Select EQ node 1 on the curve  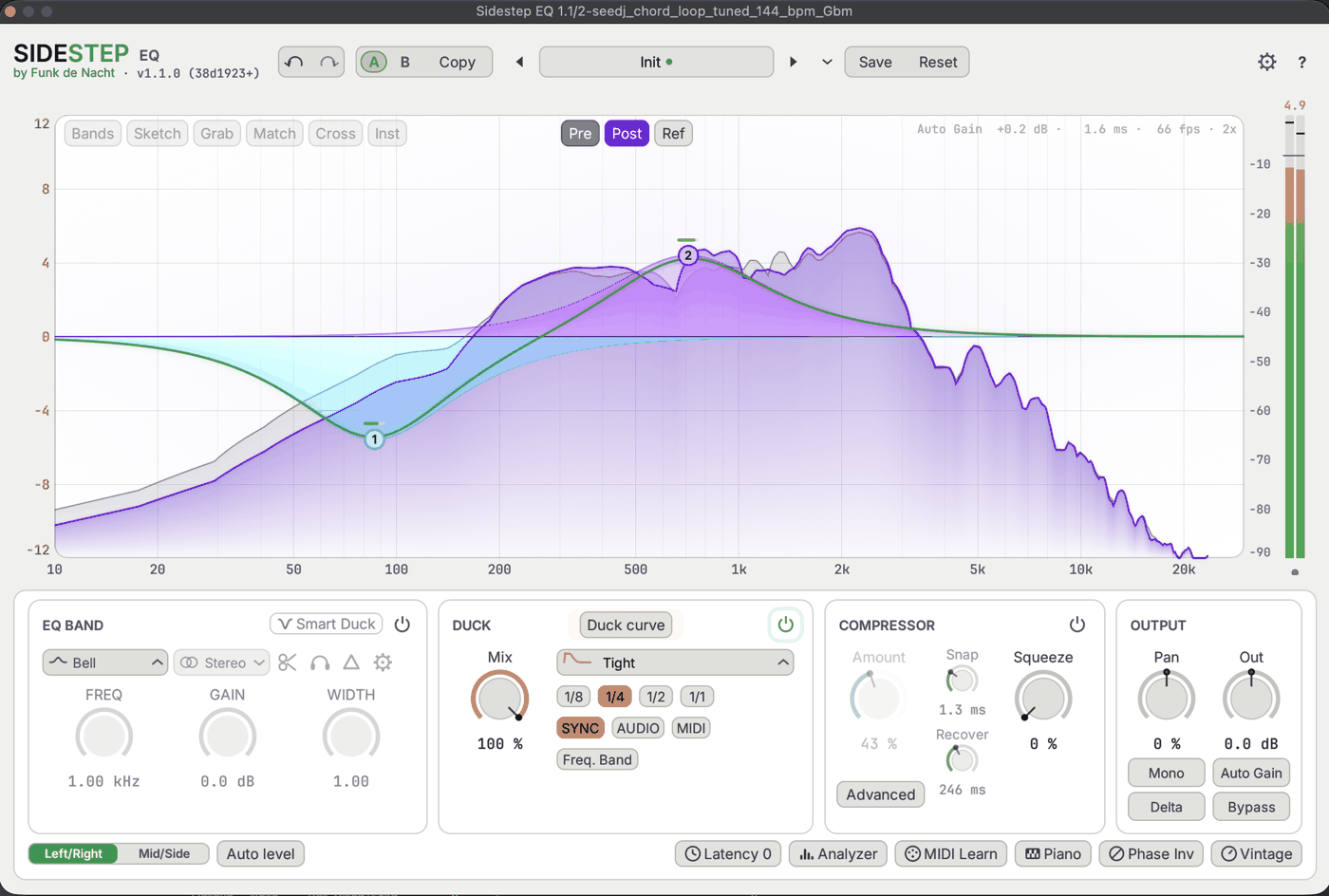375,439
